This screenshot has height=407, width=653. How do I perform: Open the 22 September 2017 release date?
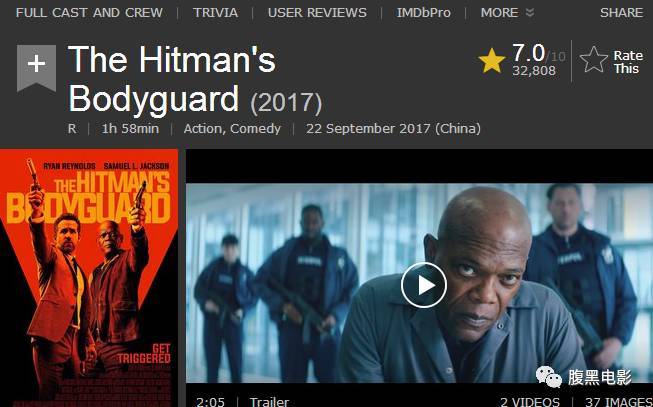(393, 129)
